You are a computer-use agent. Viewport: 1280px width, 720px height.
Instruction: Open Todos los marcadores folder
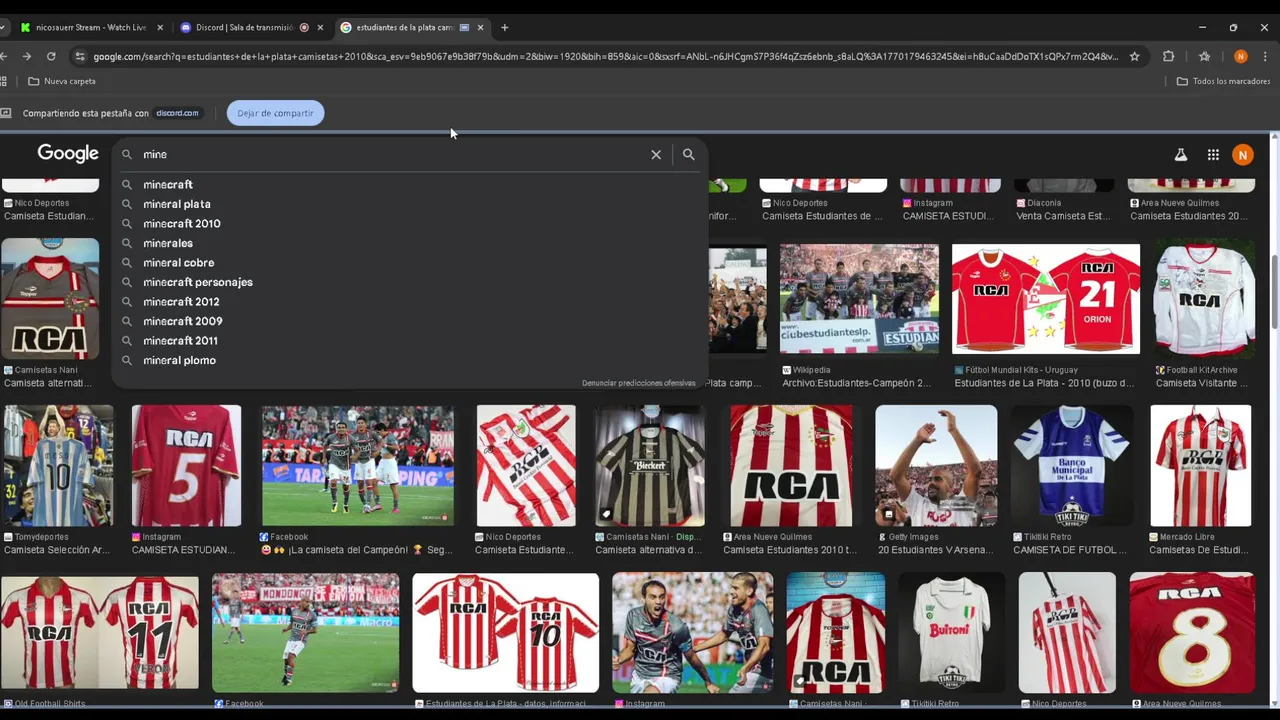coord(1223,81)
